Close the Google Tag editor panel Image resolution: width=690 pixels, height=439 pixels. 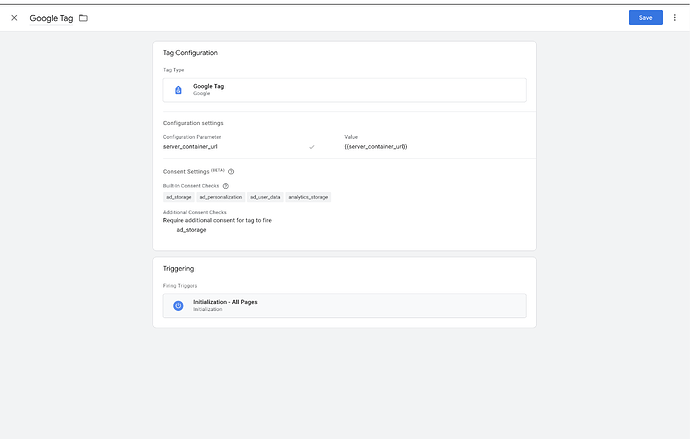tap(14, 18)
